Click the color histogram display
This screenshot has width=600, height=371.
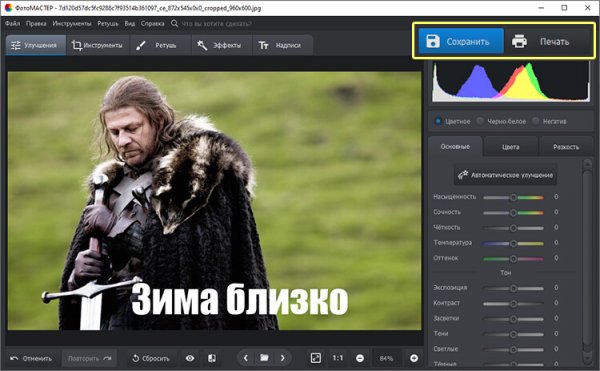pos(511,81)
